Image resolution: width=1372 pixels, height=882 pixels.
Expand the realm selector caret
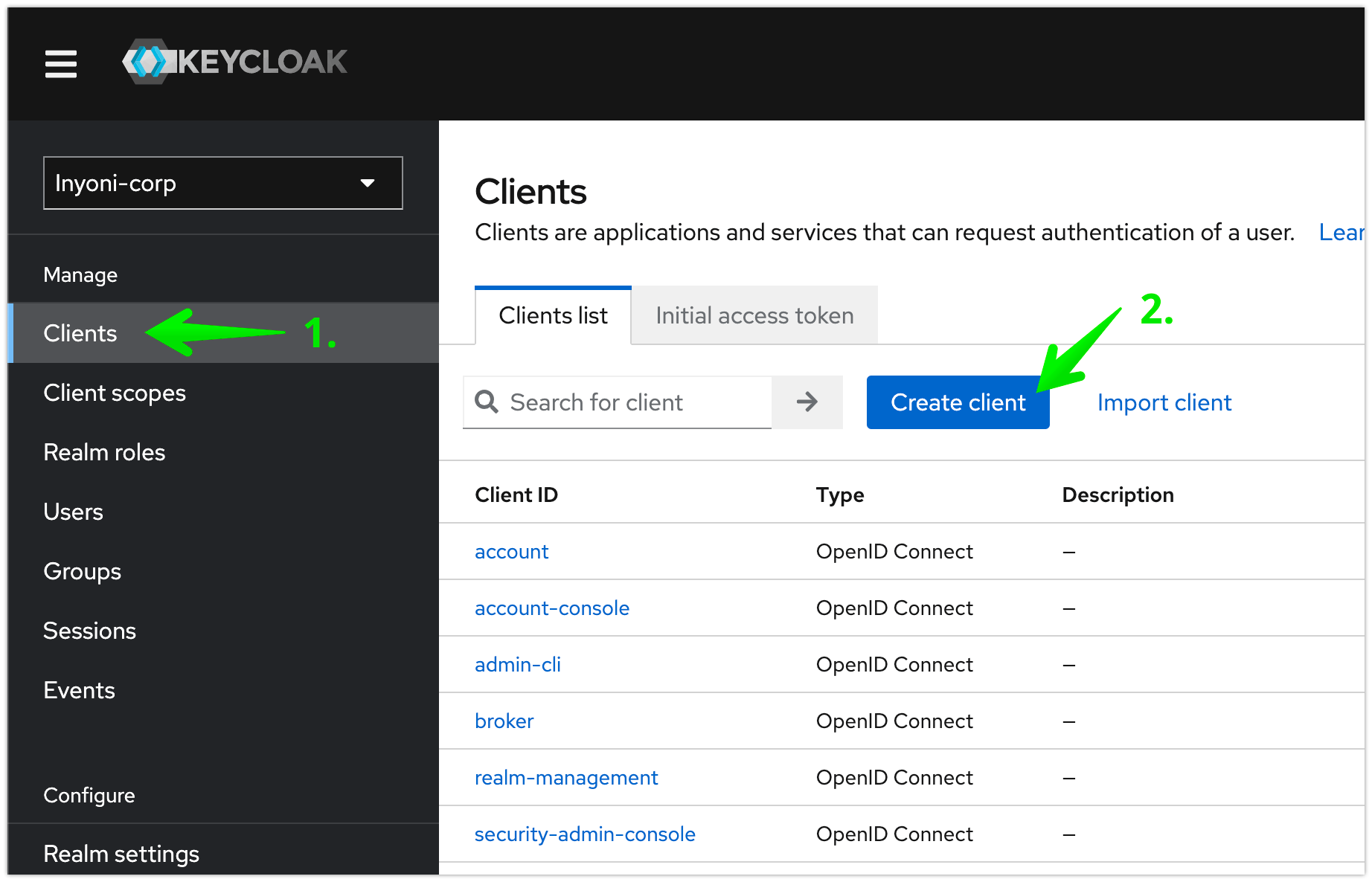click(x=367, y=183)
